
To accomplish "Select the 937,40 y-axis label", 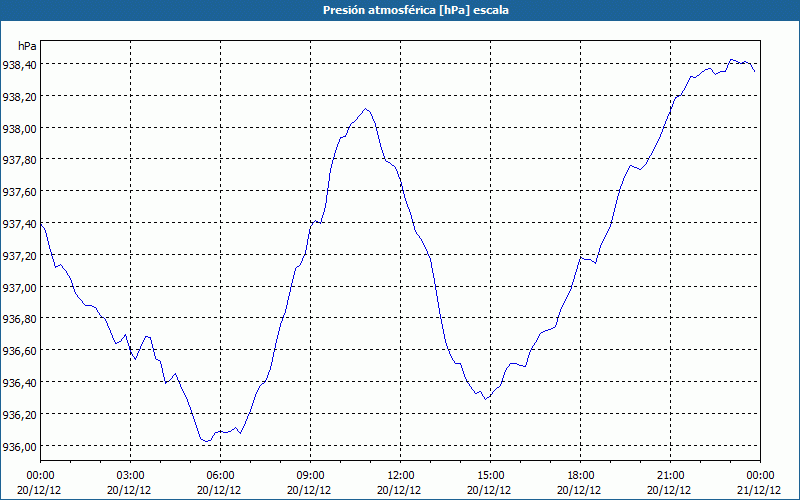I will 19,224.
